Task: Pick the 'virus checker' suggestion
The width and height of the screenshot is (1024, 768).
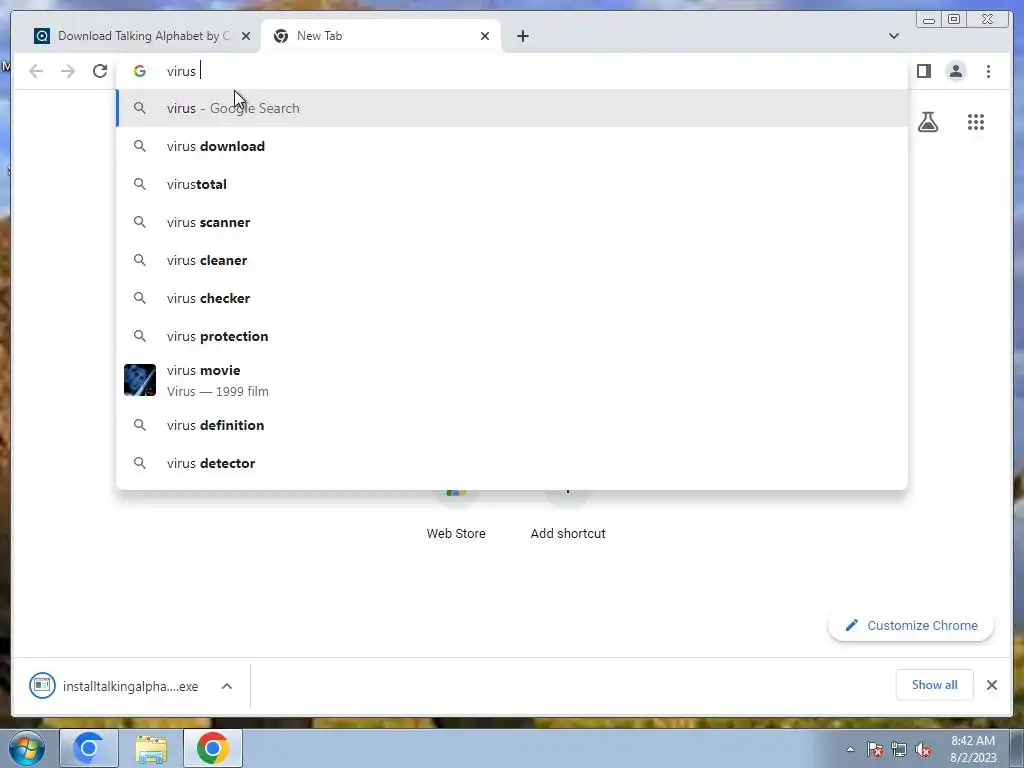Action: 512,298
